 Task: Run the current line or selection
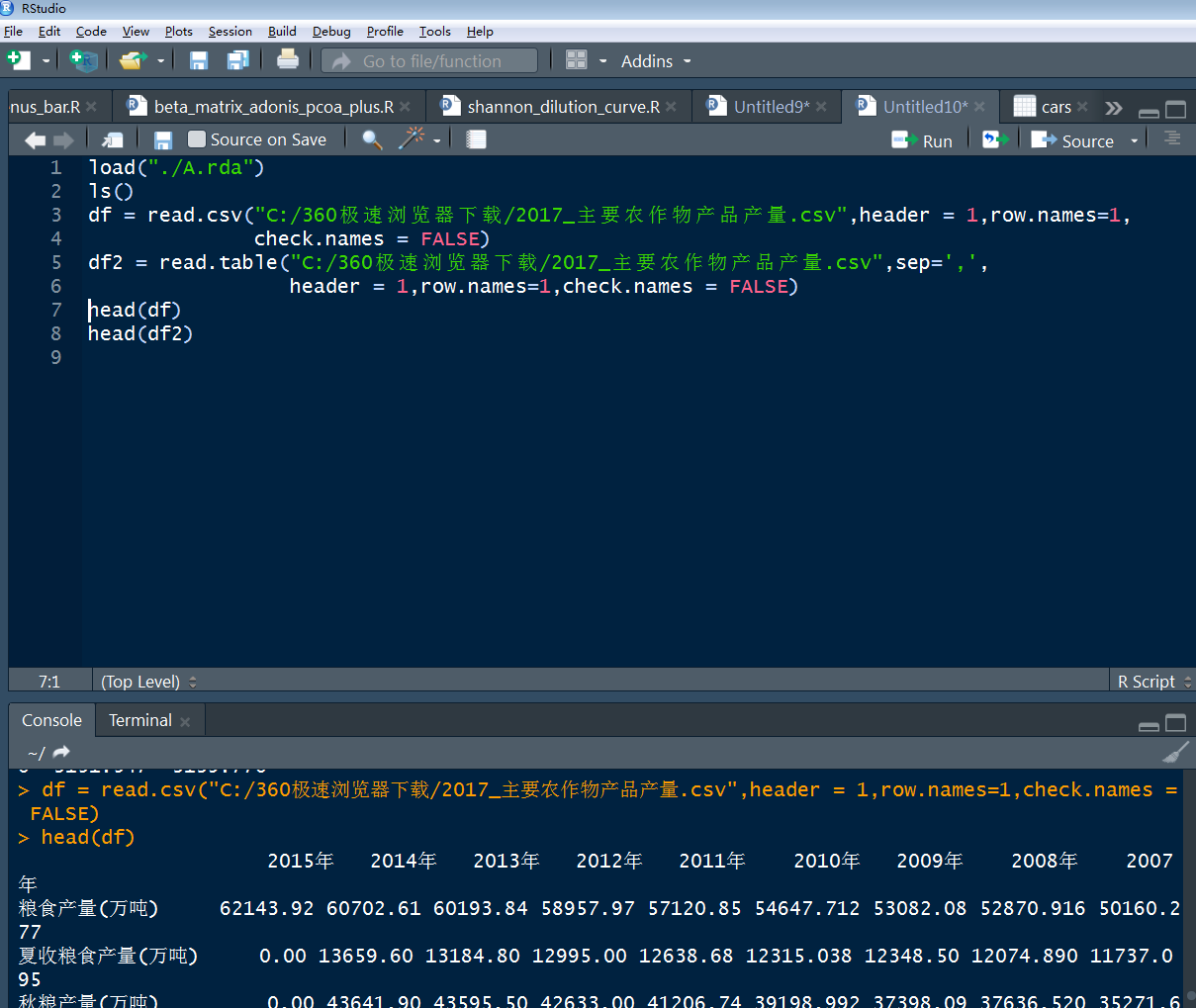(922, 140)
